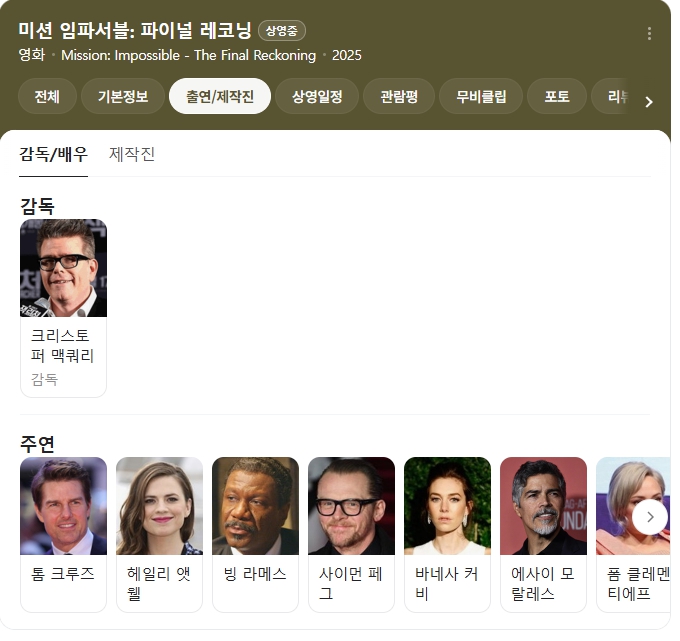Image resolution: width=680 pixels, height=641 pixels.
Task: Open 헤일리 앳웰 photo thumbnail
Action: (159, 506)
